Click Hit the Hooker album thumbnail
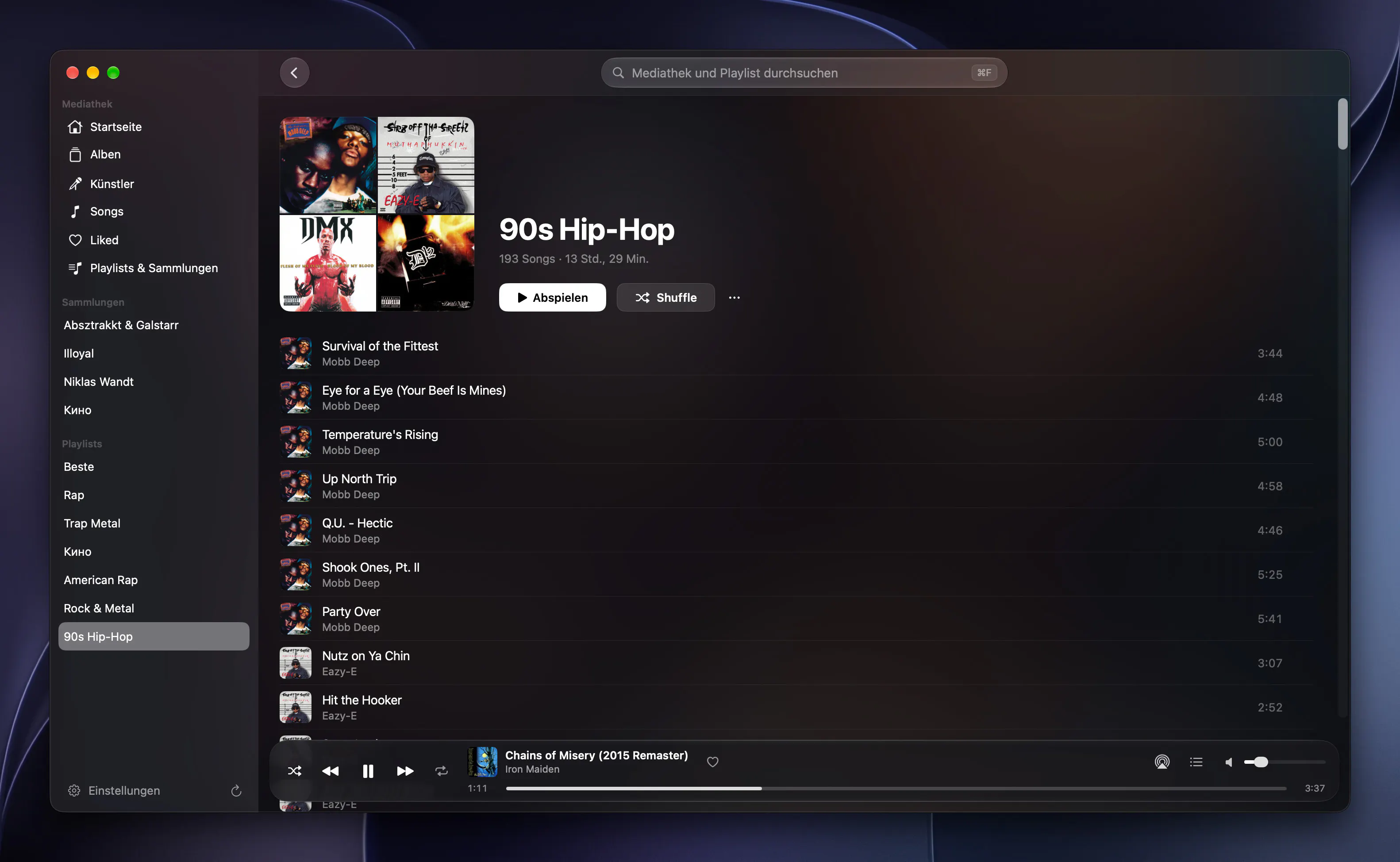The width and height of the screenshot is (1400, 862). pyautogui.click(x=295, y=707)
